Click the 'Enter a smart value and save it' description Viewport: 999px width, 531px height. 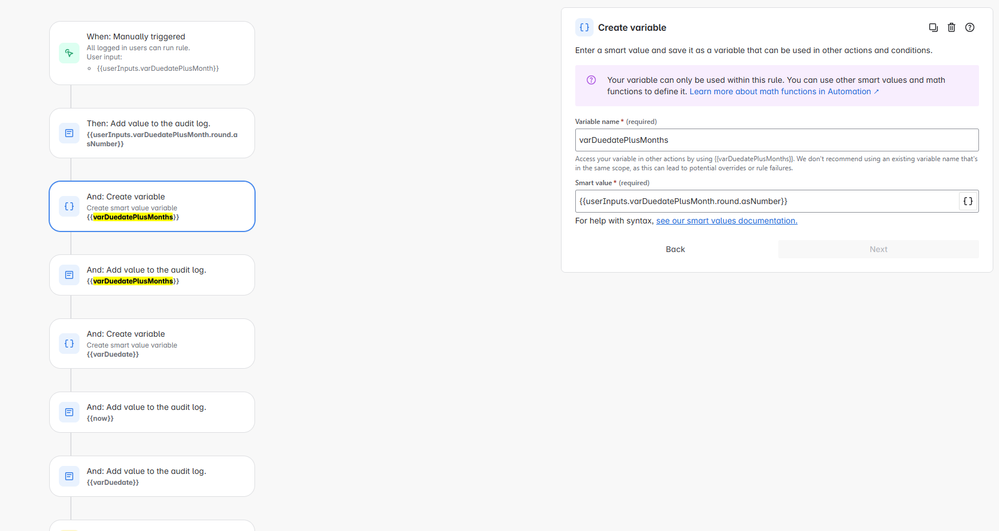click(754, 50)
